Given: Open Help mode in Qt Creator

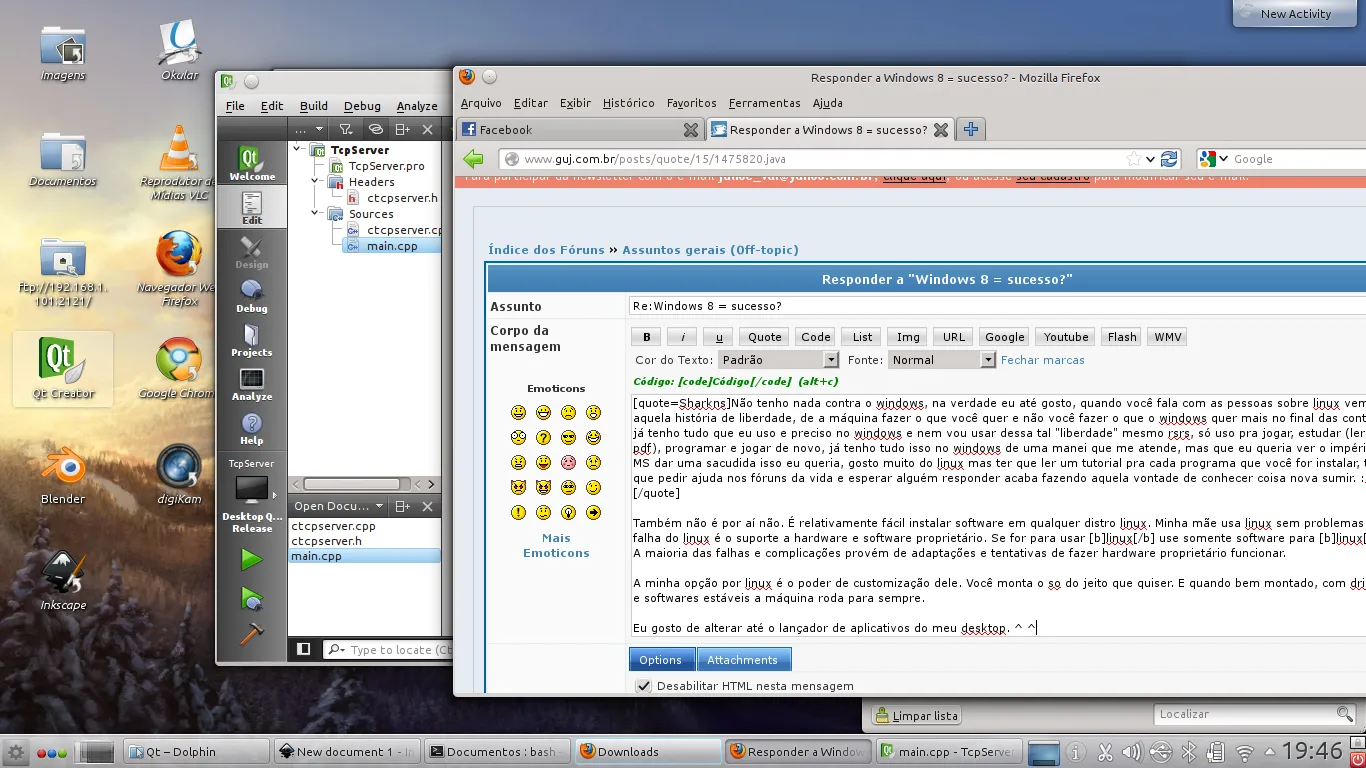Looking at the screenshot, I should click(x=252, y=428).
